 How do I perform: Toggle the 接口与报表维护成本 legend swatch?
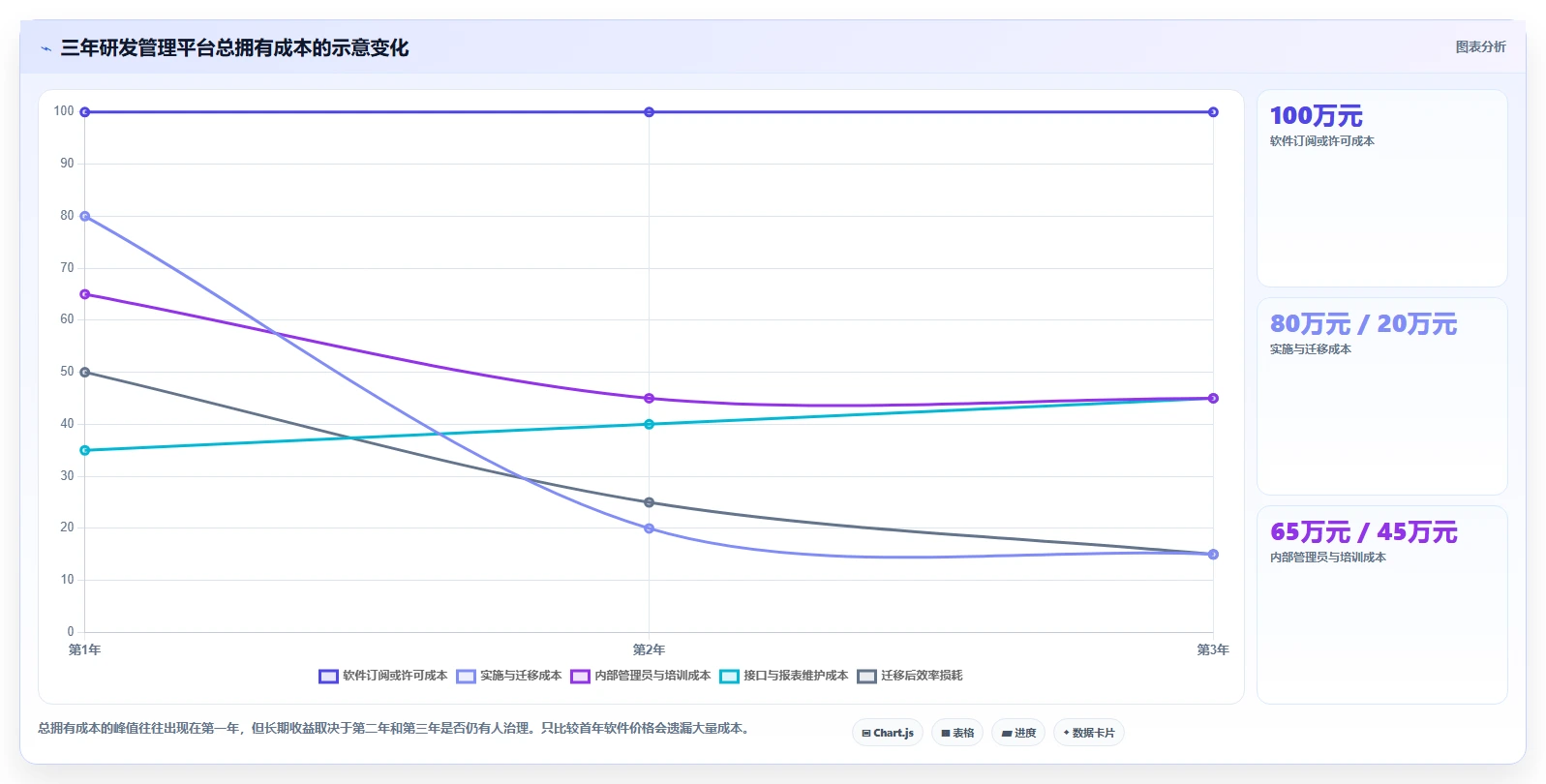[729, 677]
